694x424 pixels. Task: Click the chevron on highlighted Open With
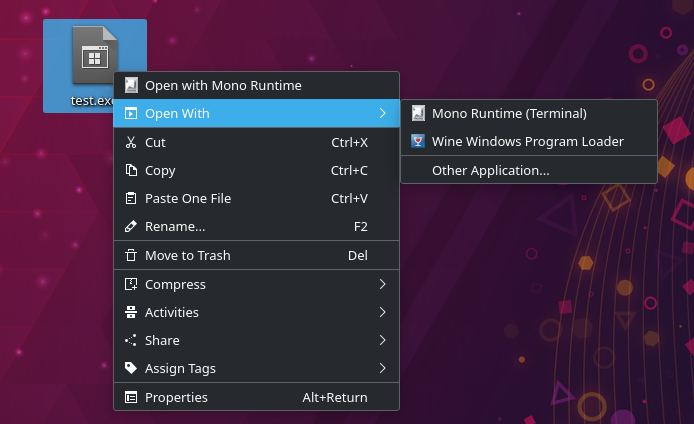[x=383, y=113]
